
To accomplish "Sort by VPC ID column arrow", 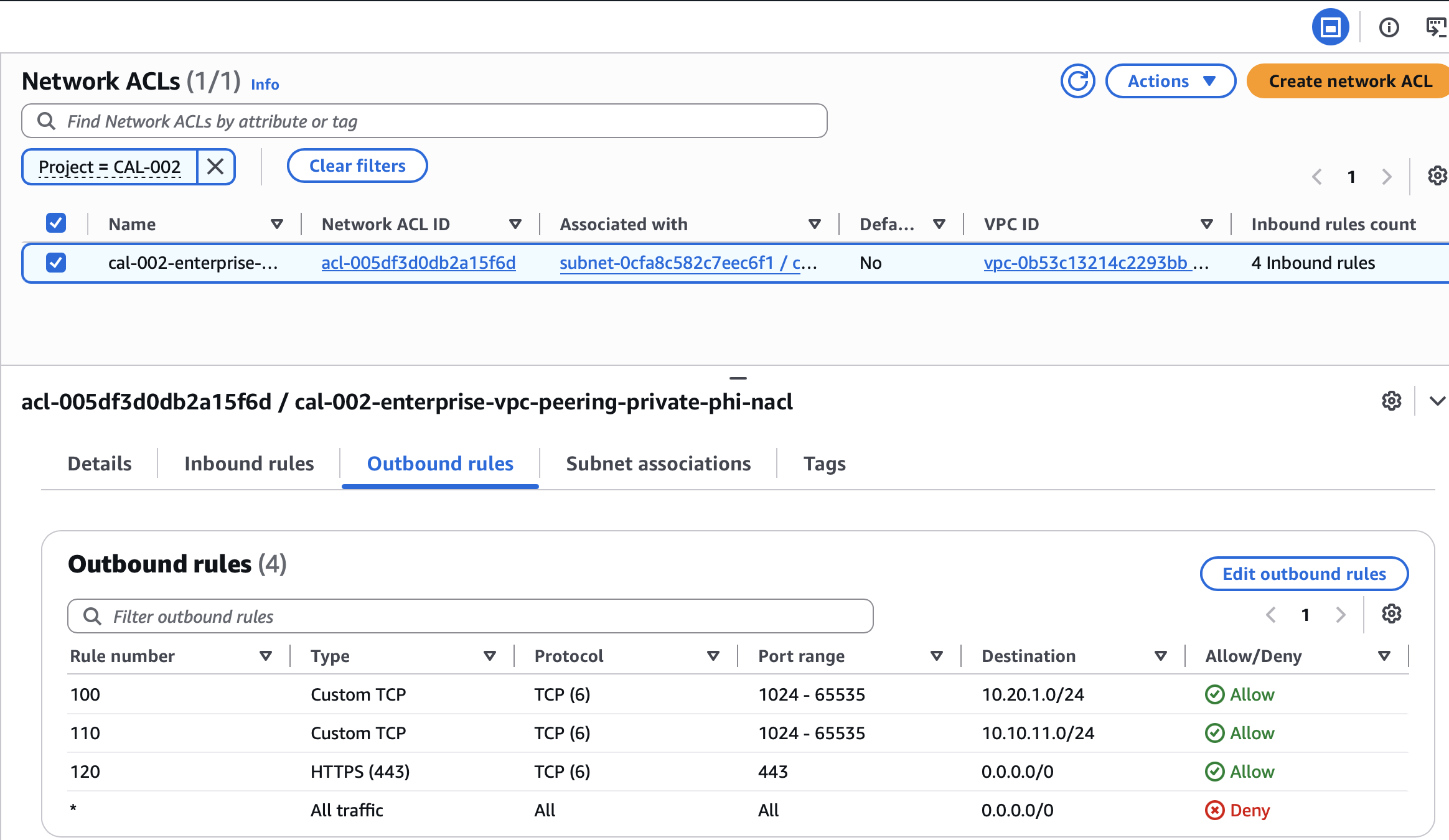I will 1206,224.
